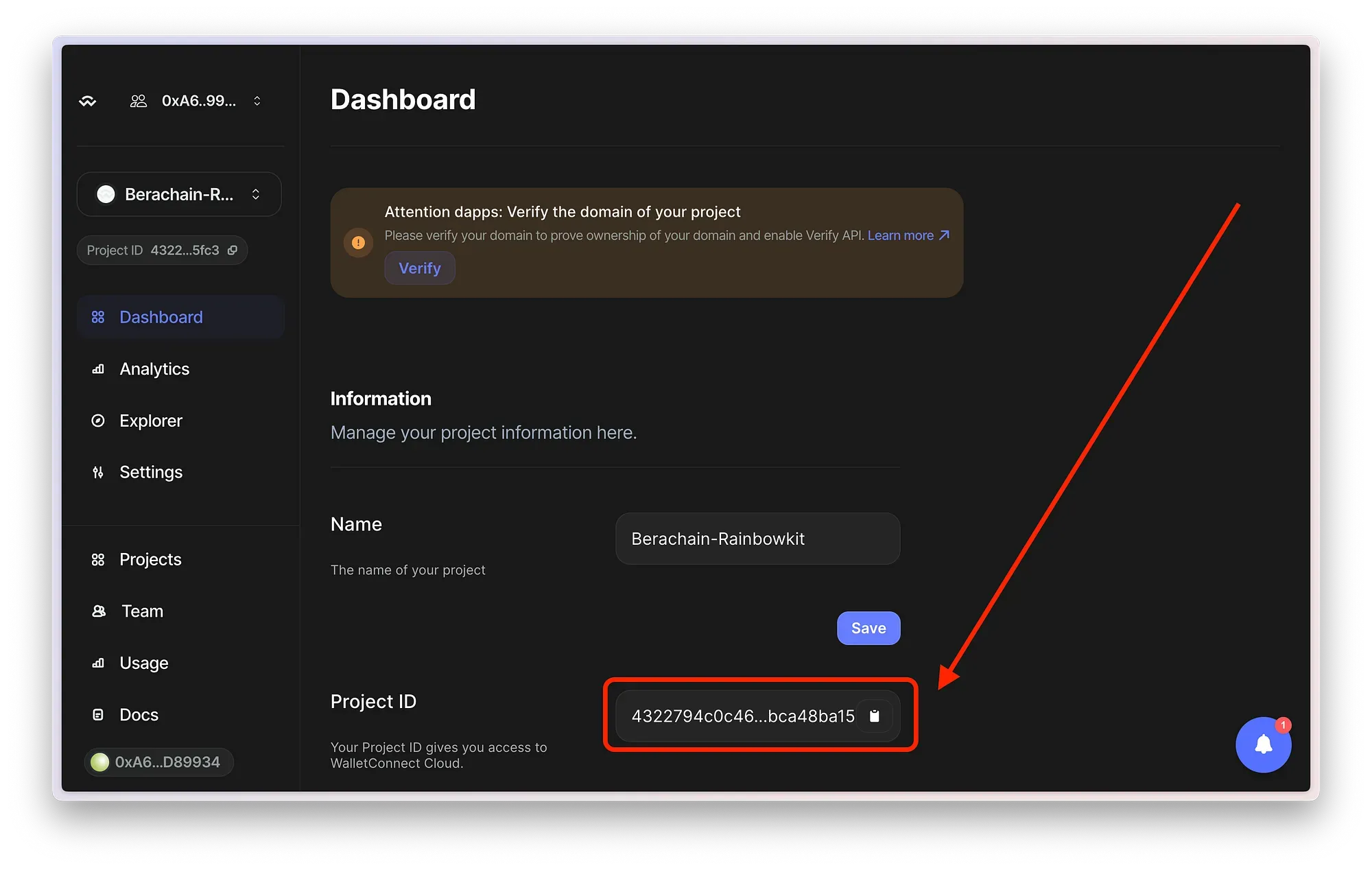The image size is (1372, 870).
Task: Click the Settings sliders icon
Action: coord(98,472)
